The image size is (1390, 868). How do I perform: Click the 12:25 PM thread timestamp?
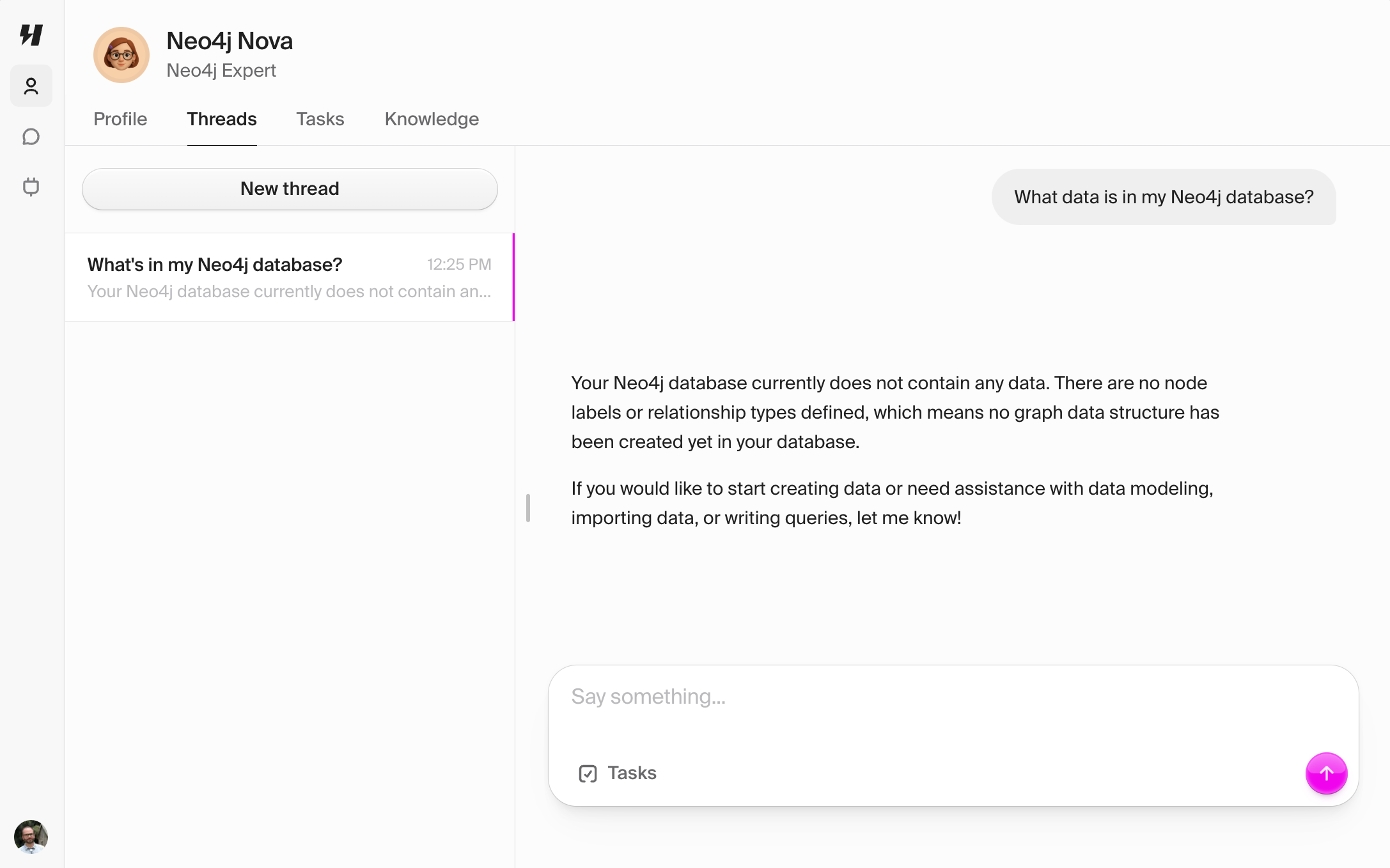[459, 265]
